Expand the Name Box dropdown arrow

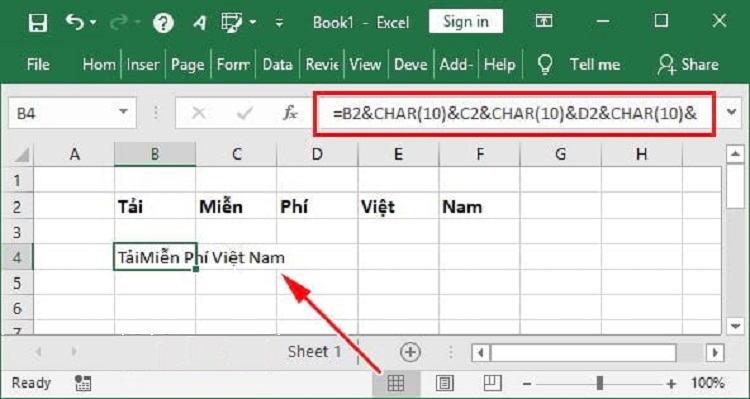124,113
